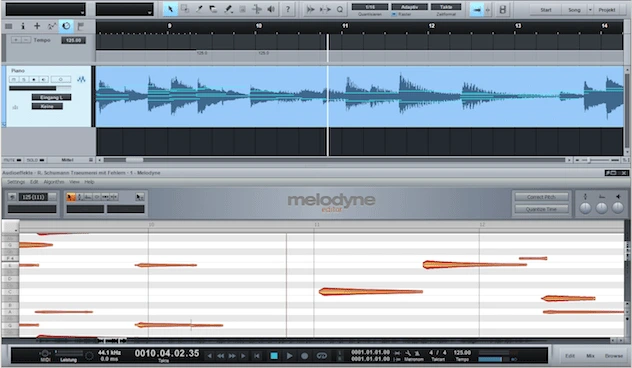Click the double-arrow strip silence icon
The height and width of the screenshot is (368, 632).
(x=310, y=9)
